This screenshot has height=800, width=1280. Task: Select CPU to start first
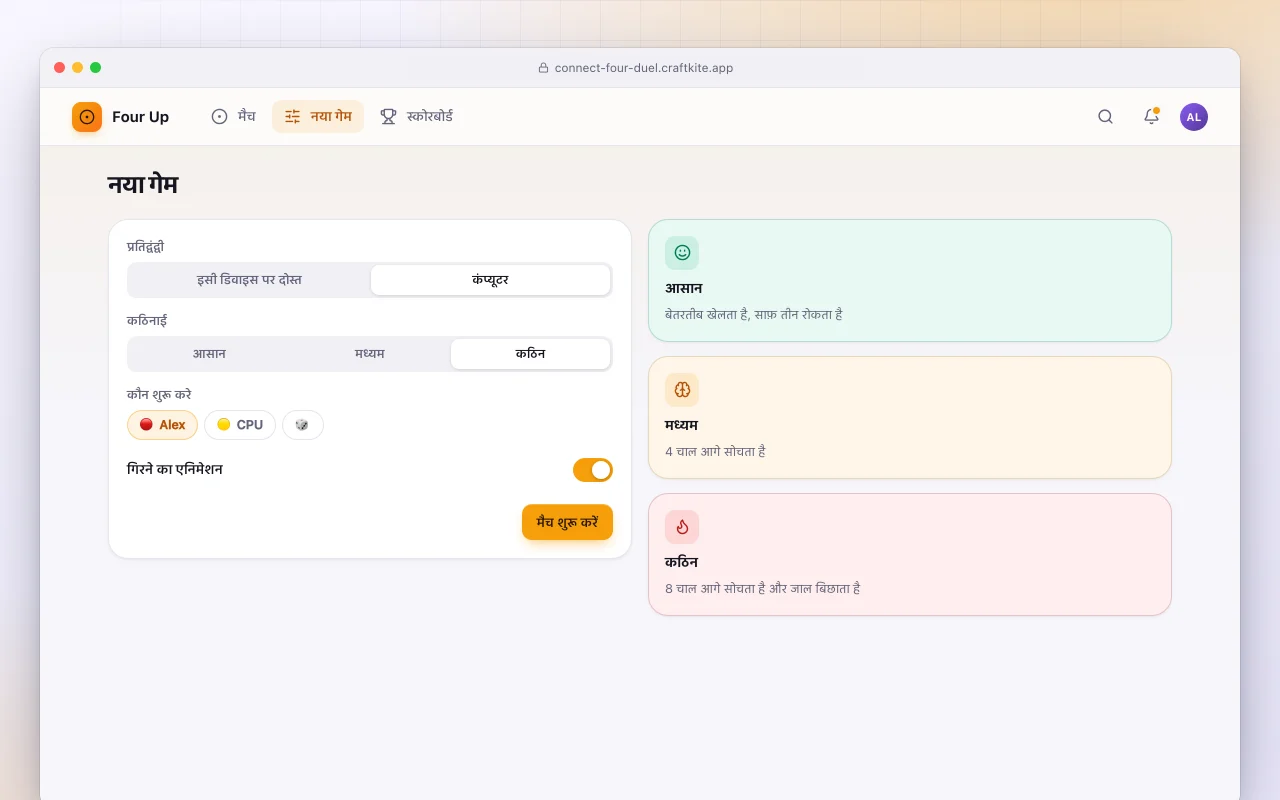pos(240,425)
